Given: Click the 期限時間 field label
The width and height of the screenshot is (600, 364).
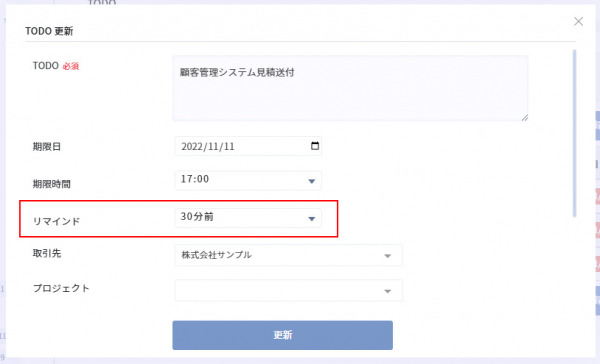Looking at the screenshot, I should [51, 184].
